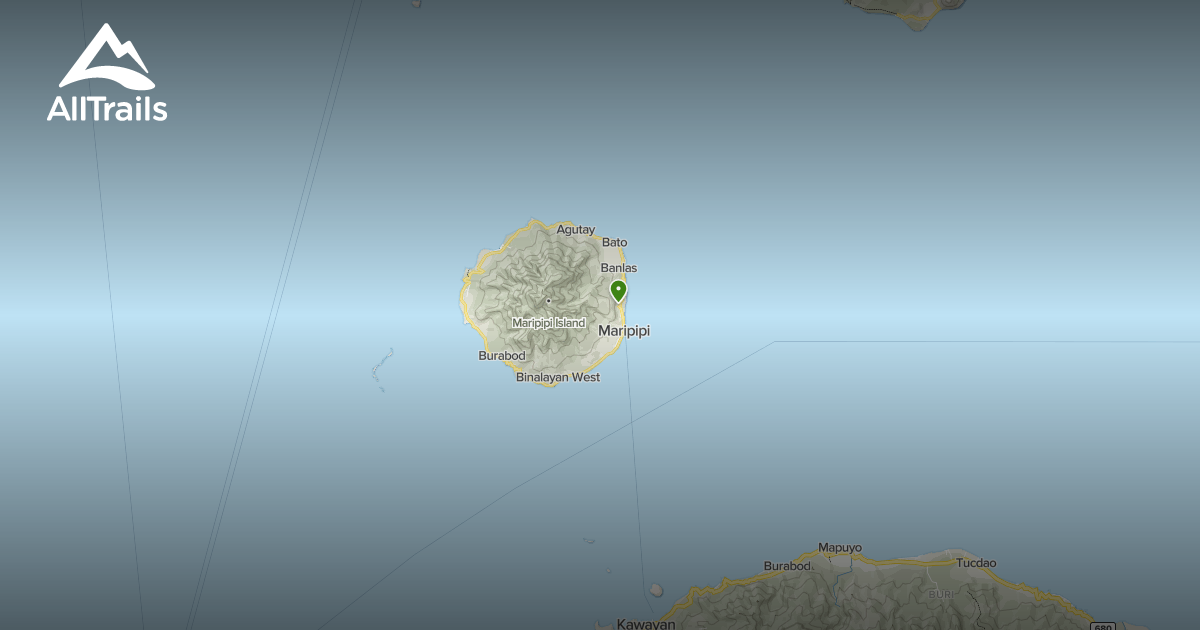Select the Tucdao place label
The image size is (1200, 630).
976,563
